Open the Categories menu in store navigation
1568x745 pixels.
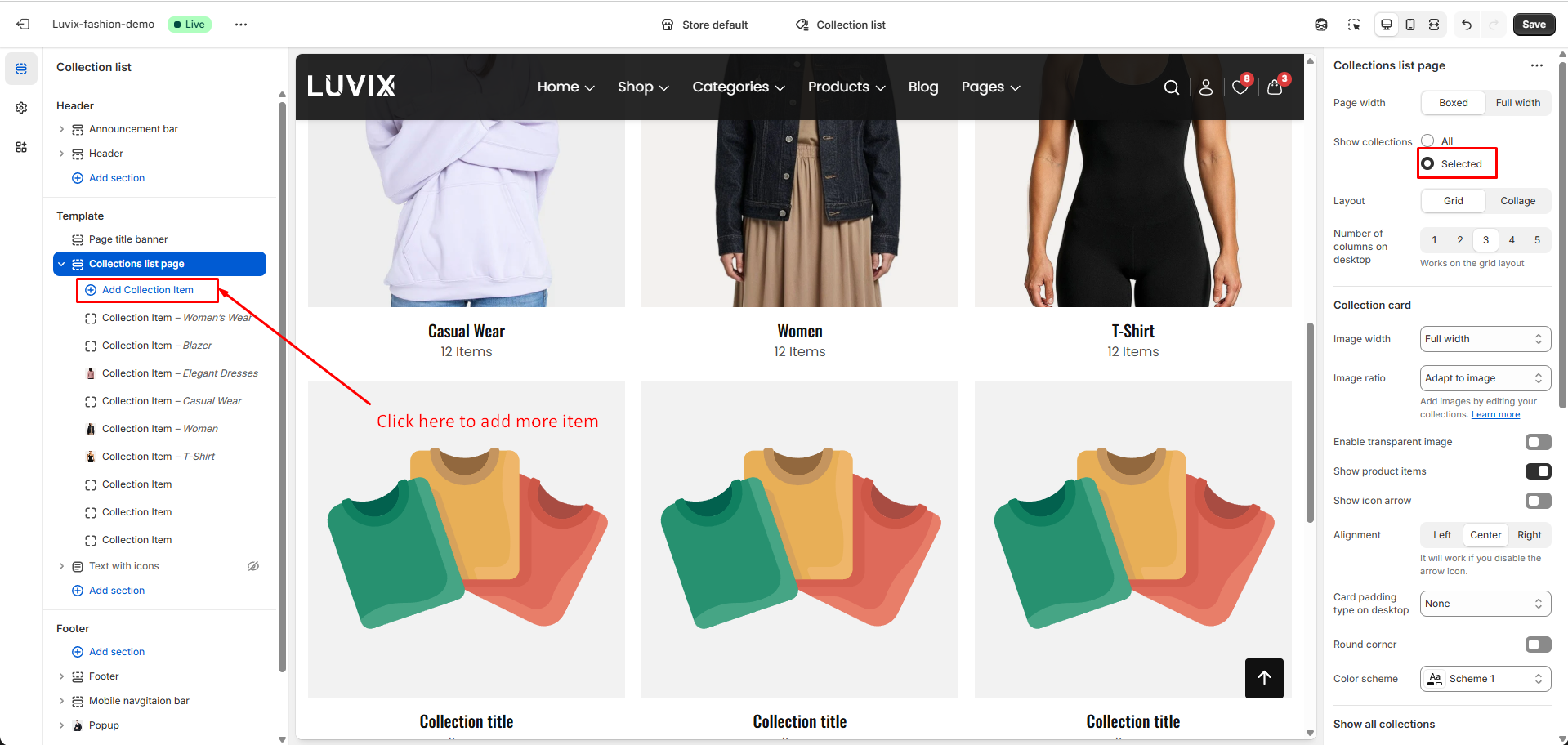[x=738, y=87]
